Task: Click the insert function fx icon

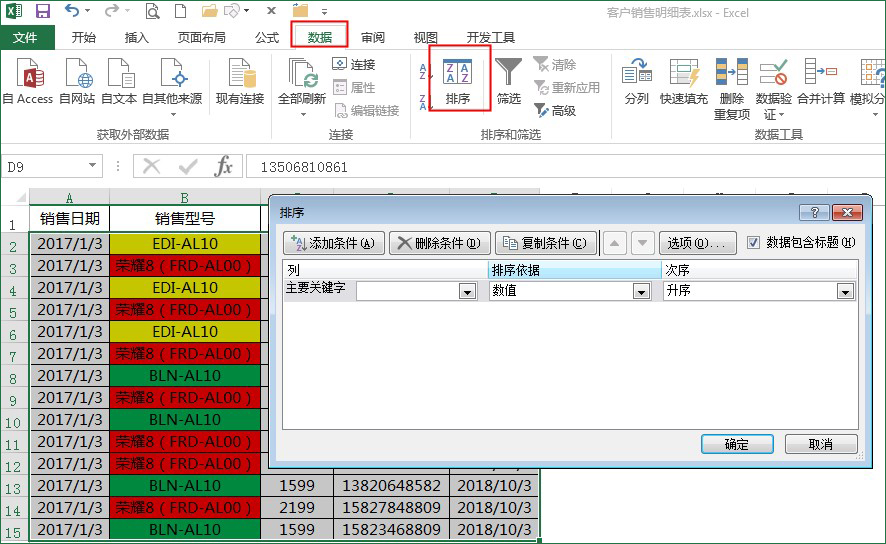Action: [x=224, y=167]
